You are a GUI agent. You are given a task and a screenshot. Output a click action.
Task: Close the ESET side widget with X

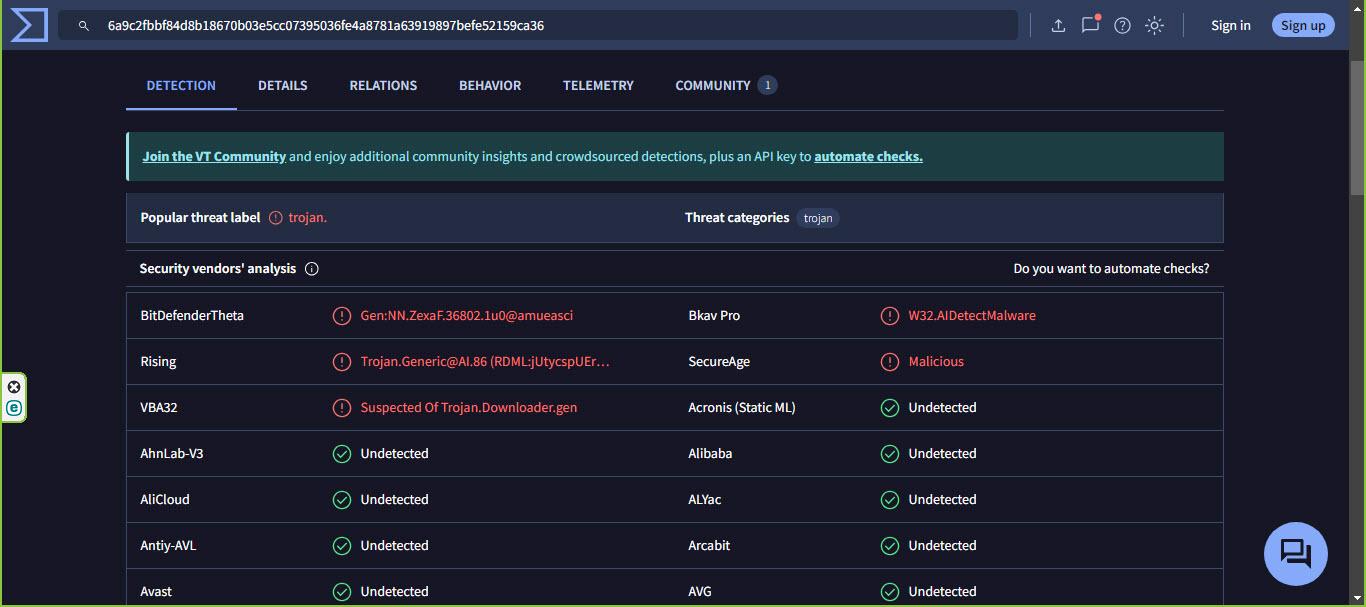point(14,387)
